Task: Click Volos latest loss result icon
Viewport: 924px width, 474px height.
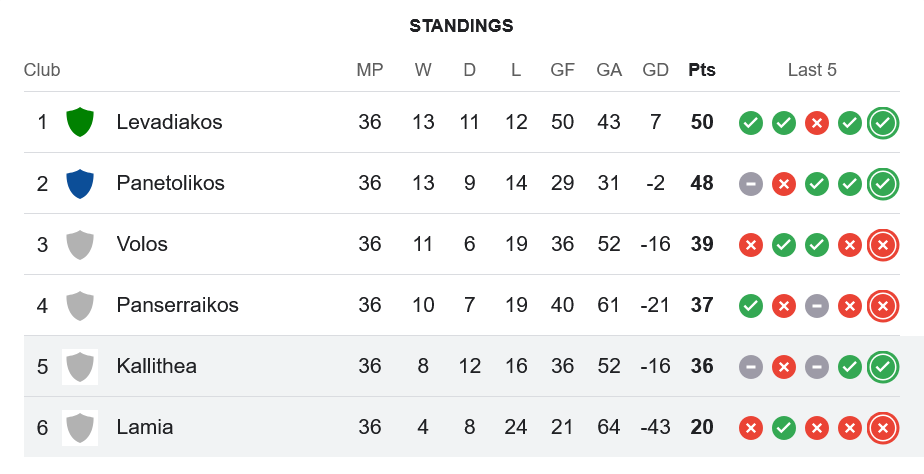Action: [882, 245]
